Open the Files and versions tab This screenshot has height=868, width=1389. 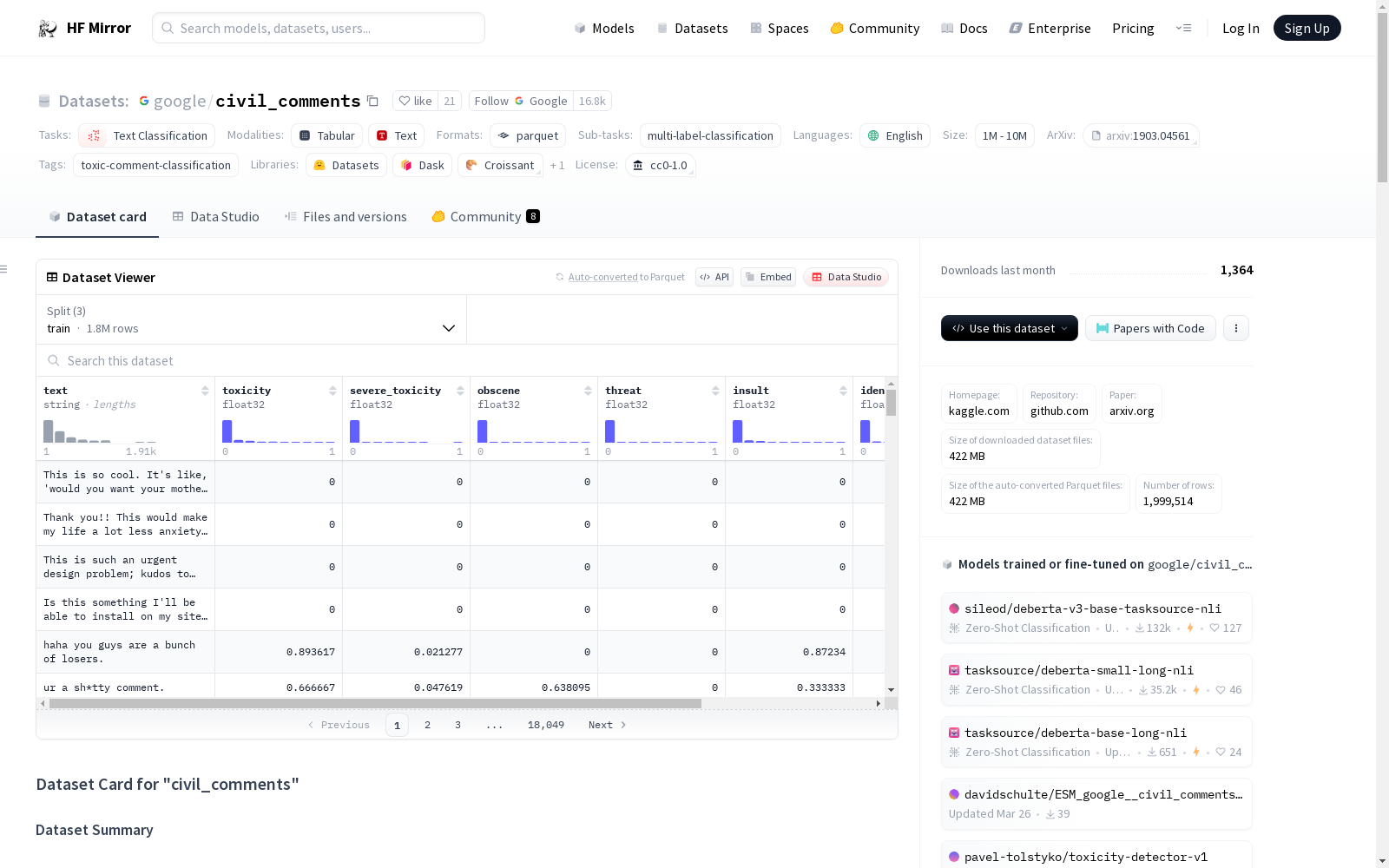[x=346, y=216]
